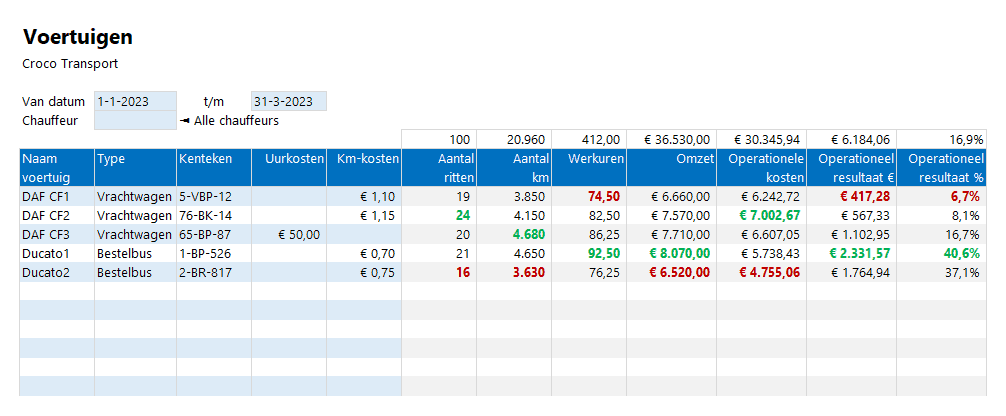
Task: Click the red € 417,28 result cell
Action: (x=851, y=196)
